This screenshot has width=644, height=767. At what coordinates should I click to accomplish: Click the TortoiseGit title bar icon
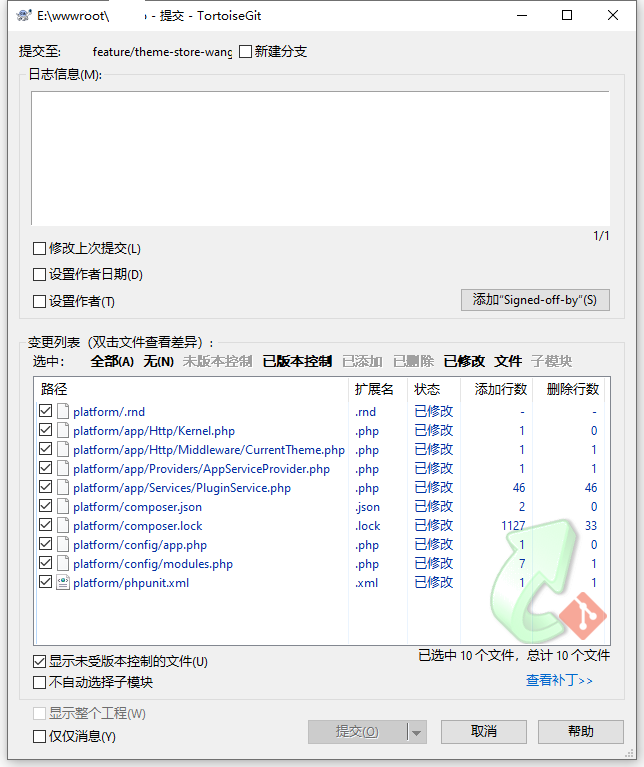click(23, 16)
